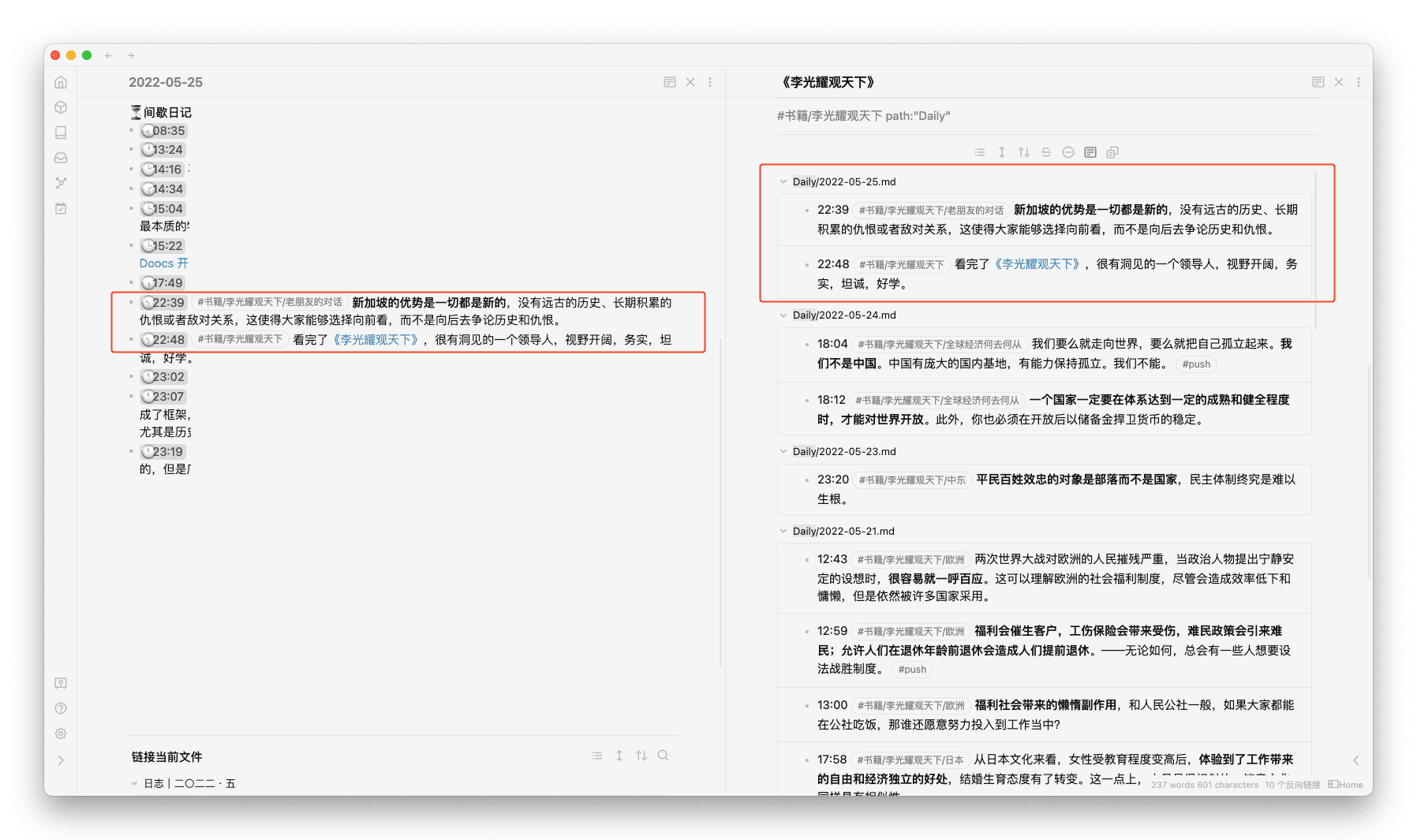Collapse the 日志 | 二〇二二 · 五 backlink group
The width and height of the screenshot is (1417, 840).
tap(134, 783)
